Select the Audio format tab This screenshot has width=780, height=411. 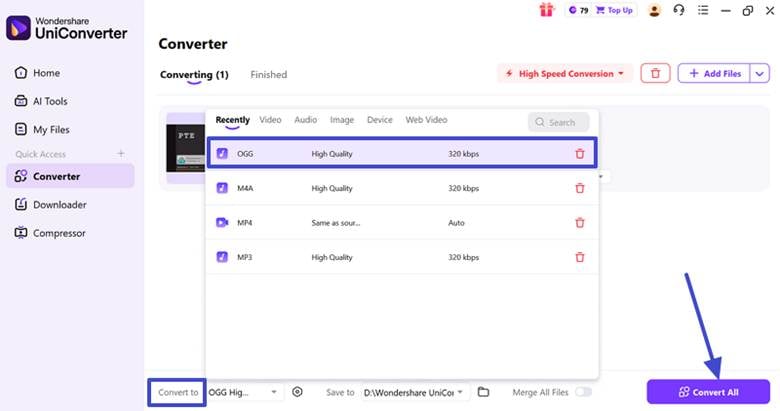305,120
